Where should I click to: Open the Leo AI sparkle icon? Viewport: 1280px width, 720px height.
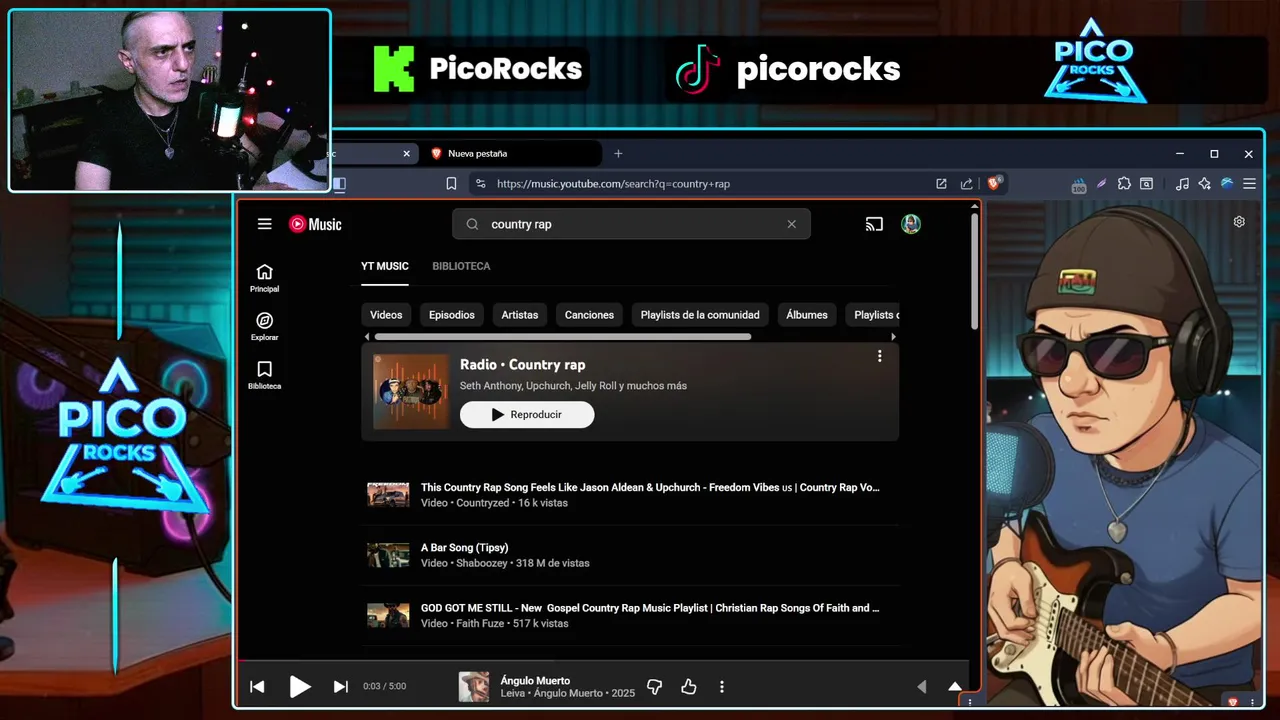click(x=1204, y=184)
